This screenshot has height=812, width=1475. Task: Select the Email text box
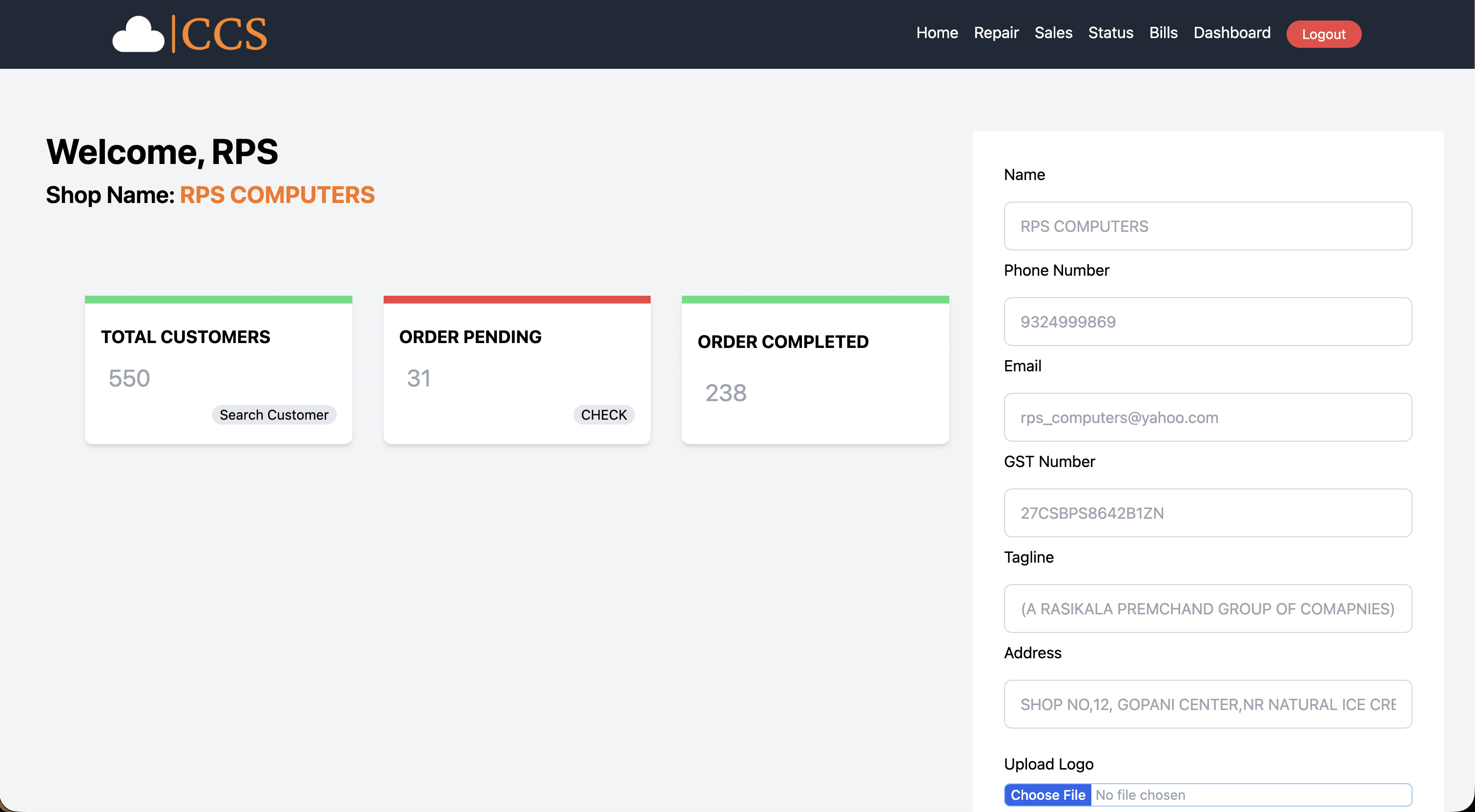(1207, 417)
